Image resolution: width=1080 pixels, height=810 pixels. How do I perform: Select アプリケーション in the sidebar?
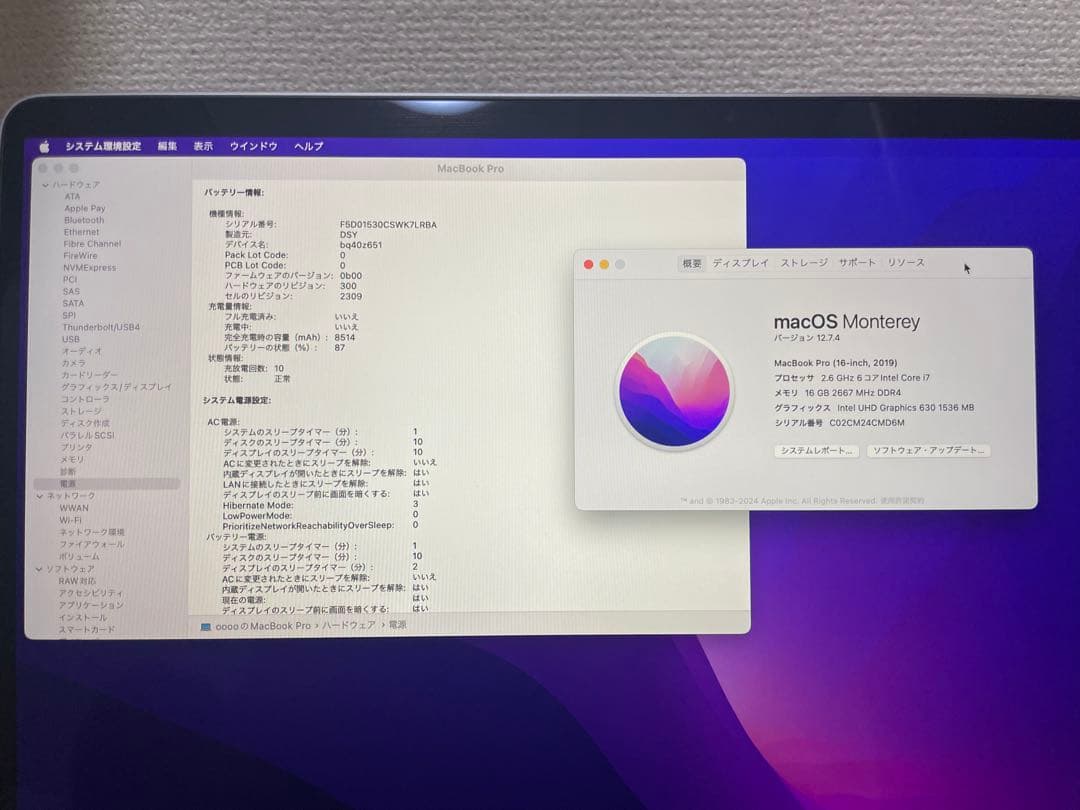[x=91, y=605]
